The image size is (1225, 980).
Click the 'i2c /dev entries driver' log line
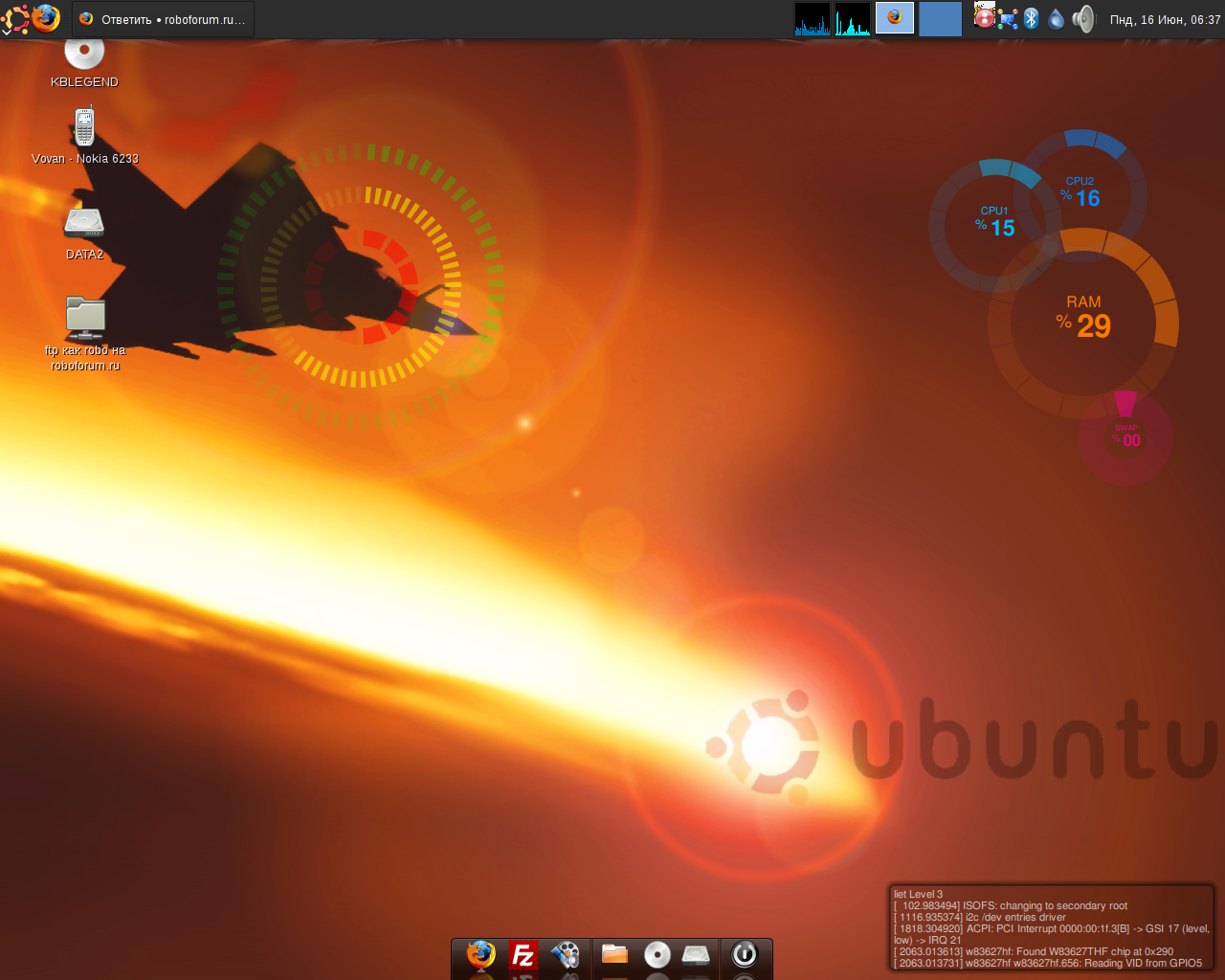pyautogui.click(x=980, y=917)
